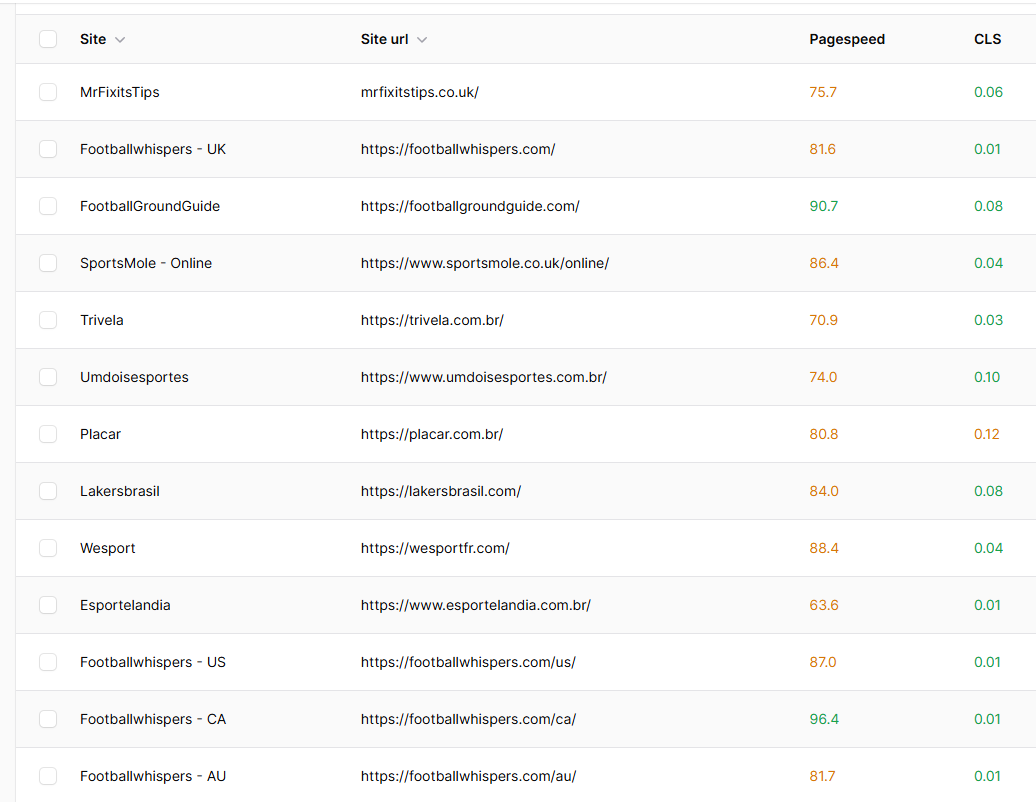Open the Site url column sort chevron
The width and height of the screenshot is (1036, 802).
(x=422, y=40)
